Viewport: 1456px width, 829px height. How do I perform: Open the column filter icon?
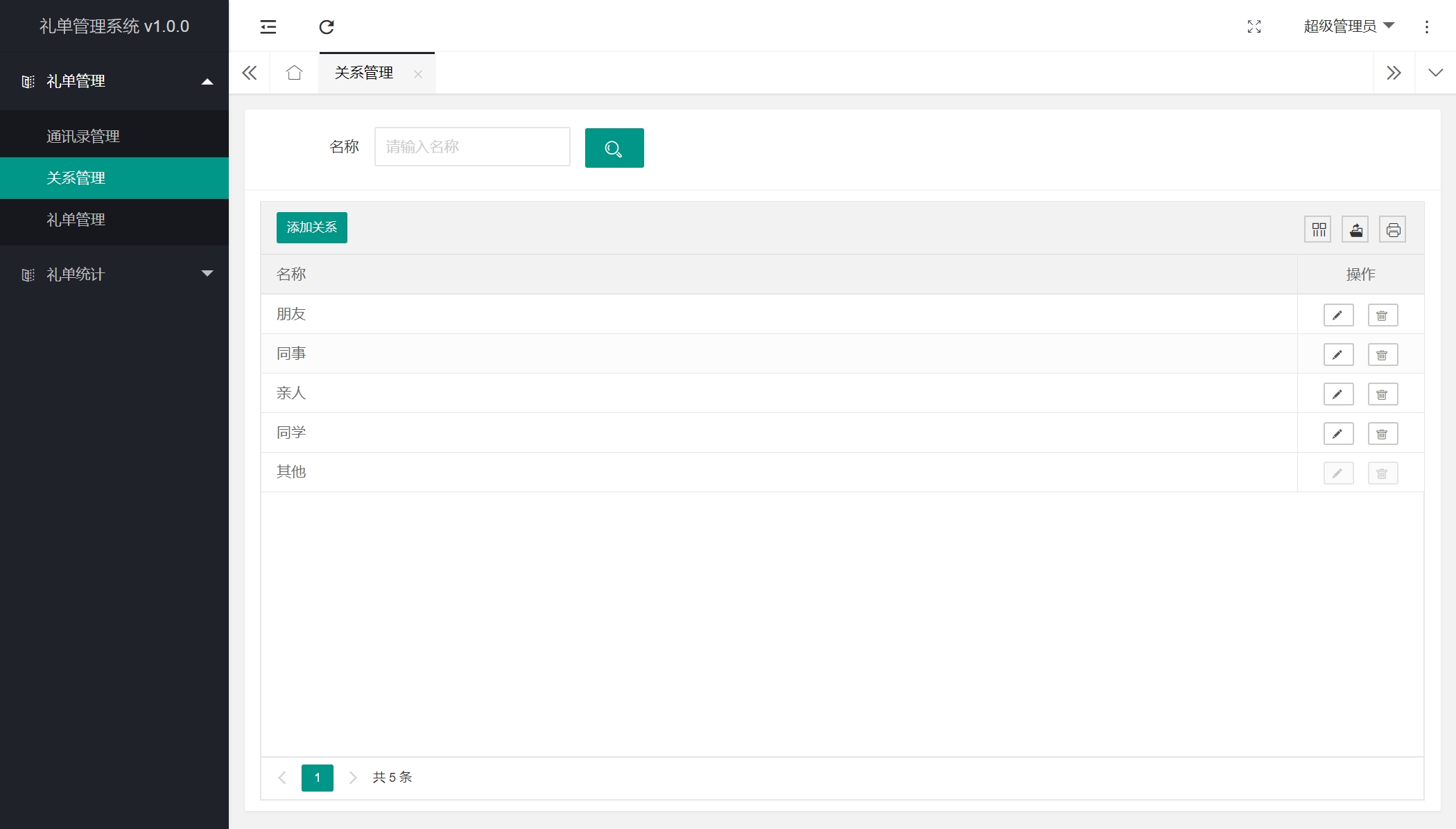pyautogui.click(x=1318, y=229)
